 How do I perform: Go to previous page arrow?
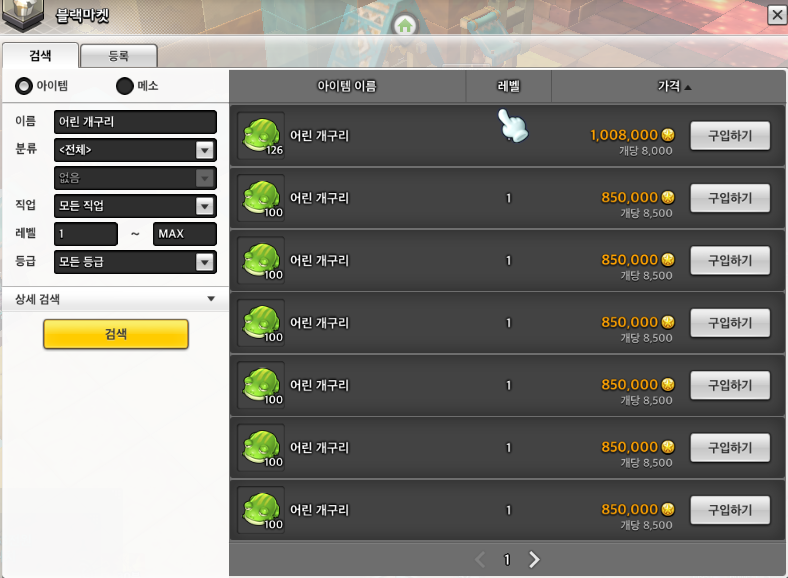click(x=480, y=559)
